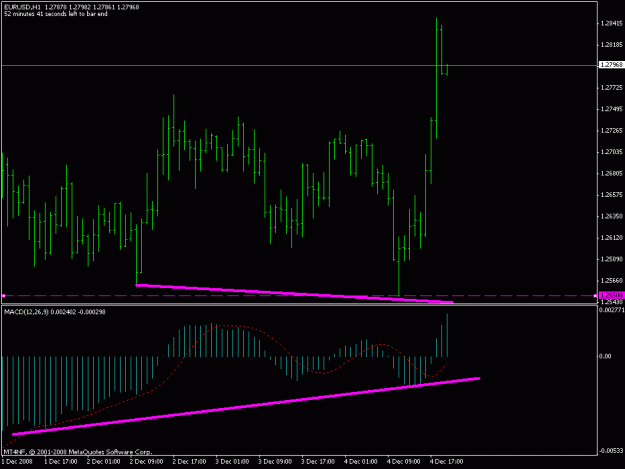Click the 1.26120 price axis label
Viewport: 625px width, 469px height.
click(611, 238)
